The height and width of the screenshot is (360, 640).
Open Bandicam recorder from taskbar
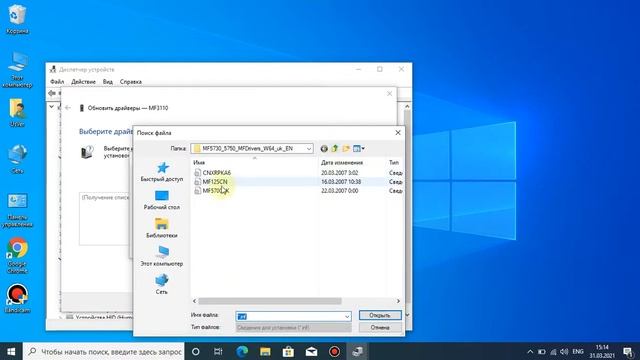pyautogui.click(x=334, y=351)
